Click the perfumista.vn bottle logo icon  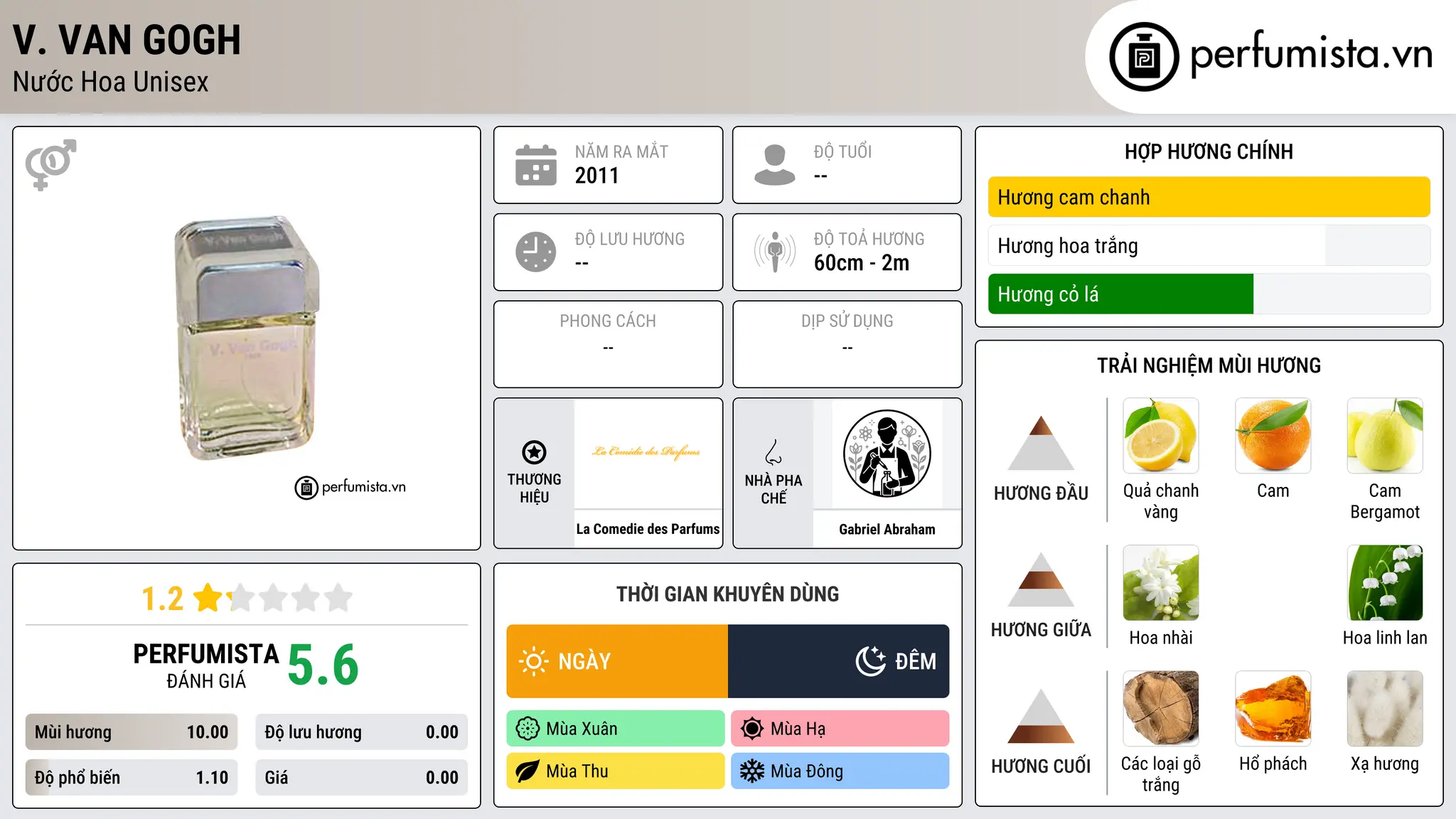pos(1144,57)
